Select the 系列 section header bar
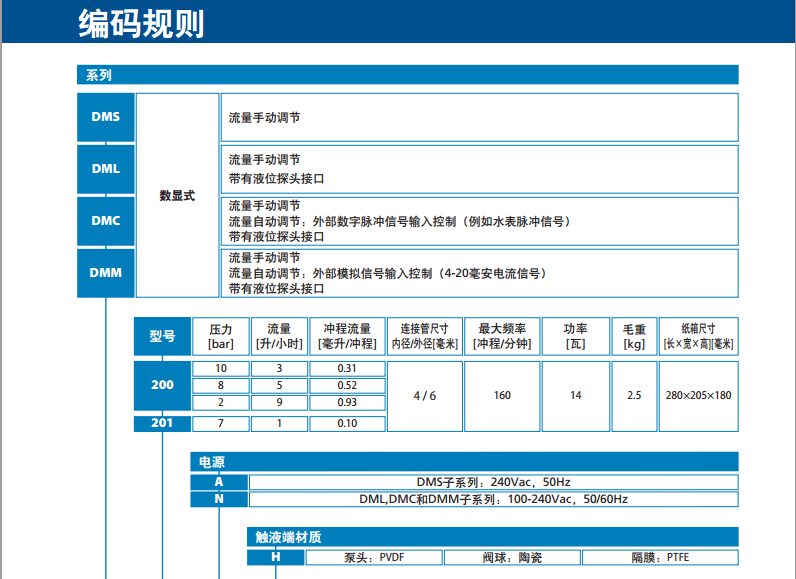 [x=407, y=75]
